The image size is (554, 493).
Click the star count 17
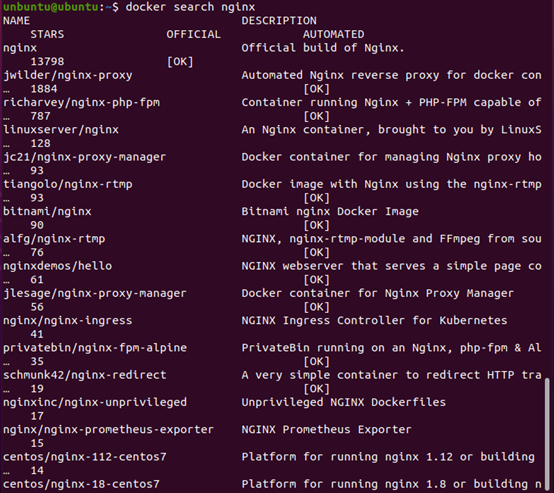[37, 416]
